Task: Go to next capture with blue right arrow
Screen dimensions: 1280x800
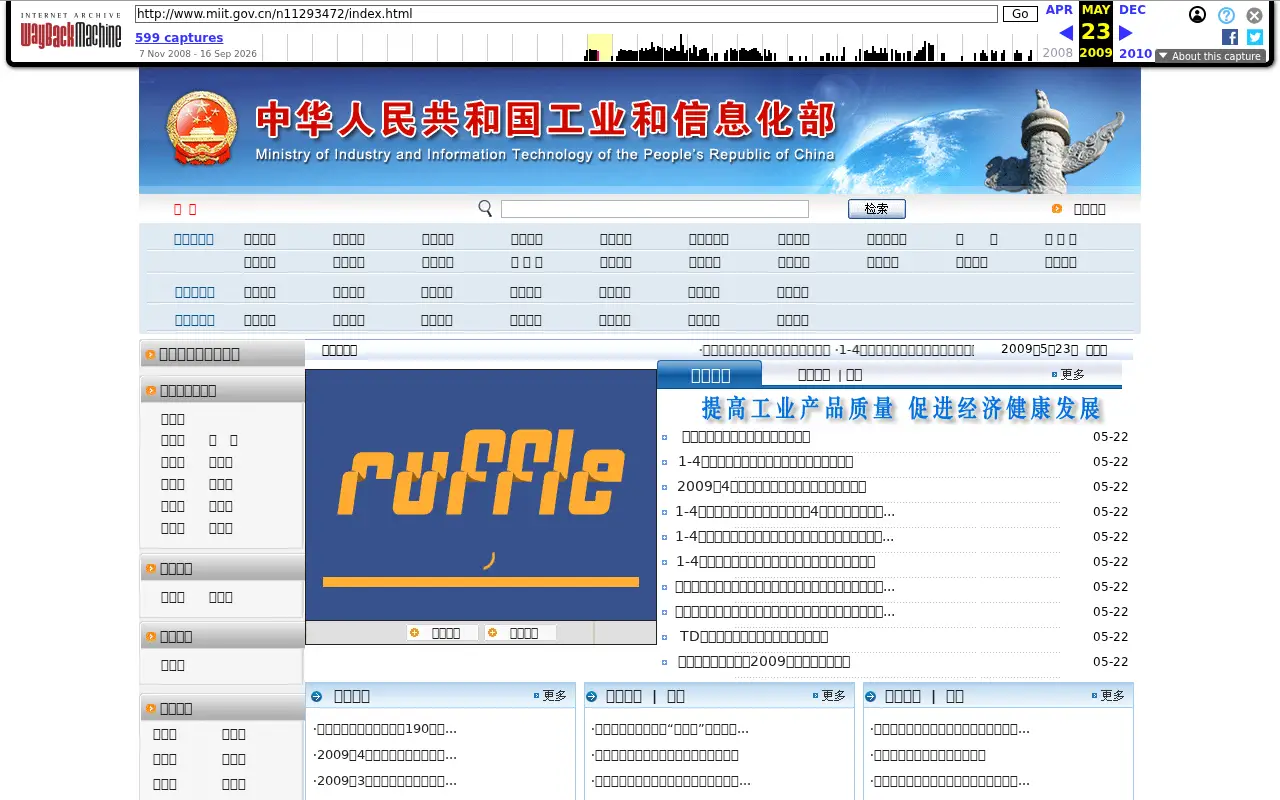Action: [x=1125, y=33]
